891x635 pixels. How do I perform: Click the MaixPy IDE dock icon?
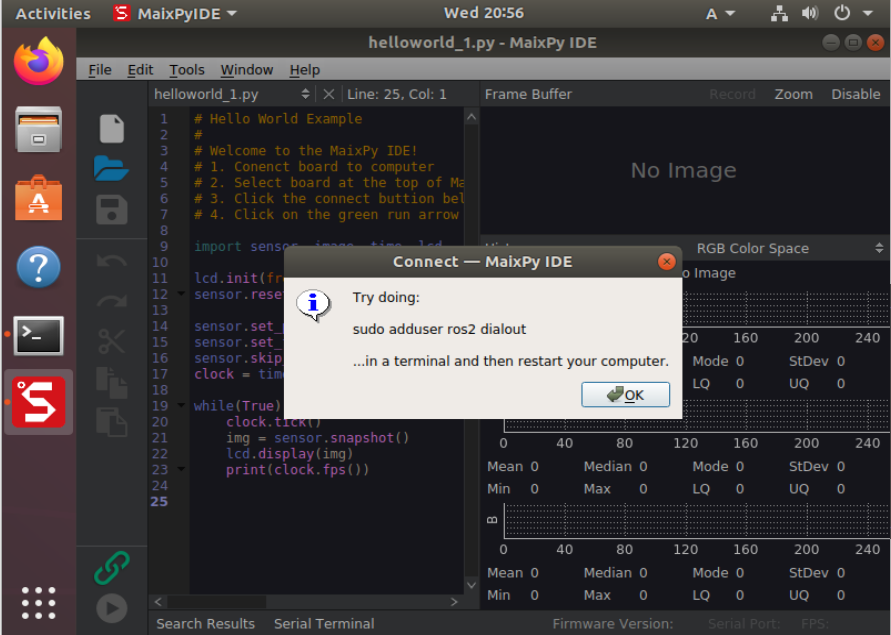click(x=39, y=403)
